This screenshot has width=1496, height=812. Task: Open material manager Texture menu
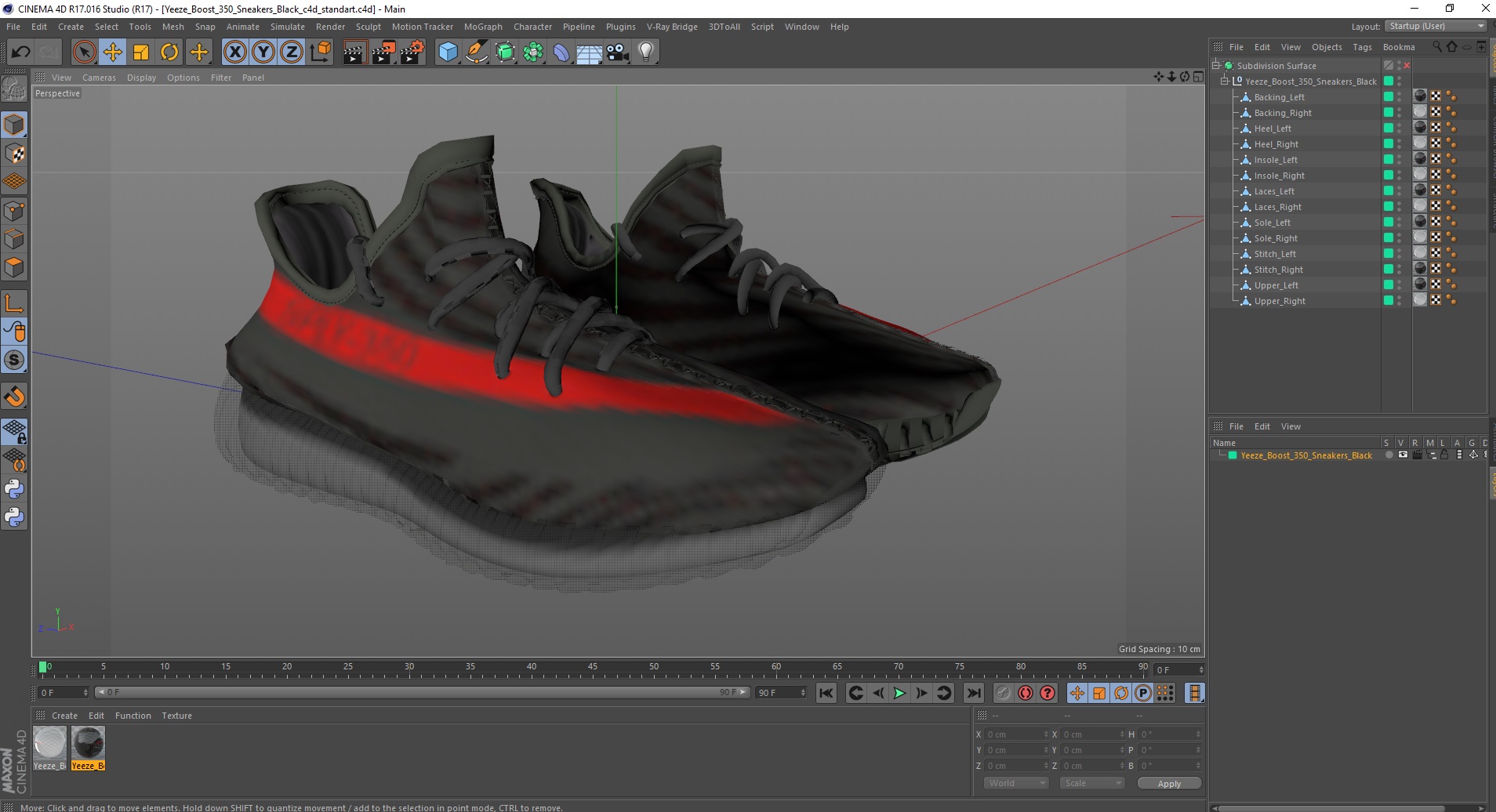pos(176,716)
